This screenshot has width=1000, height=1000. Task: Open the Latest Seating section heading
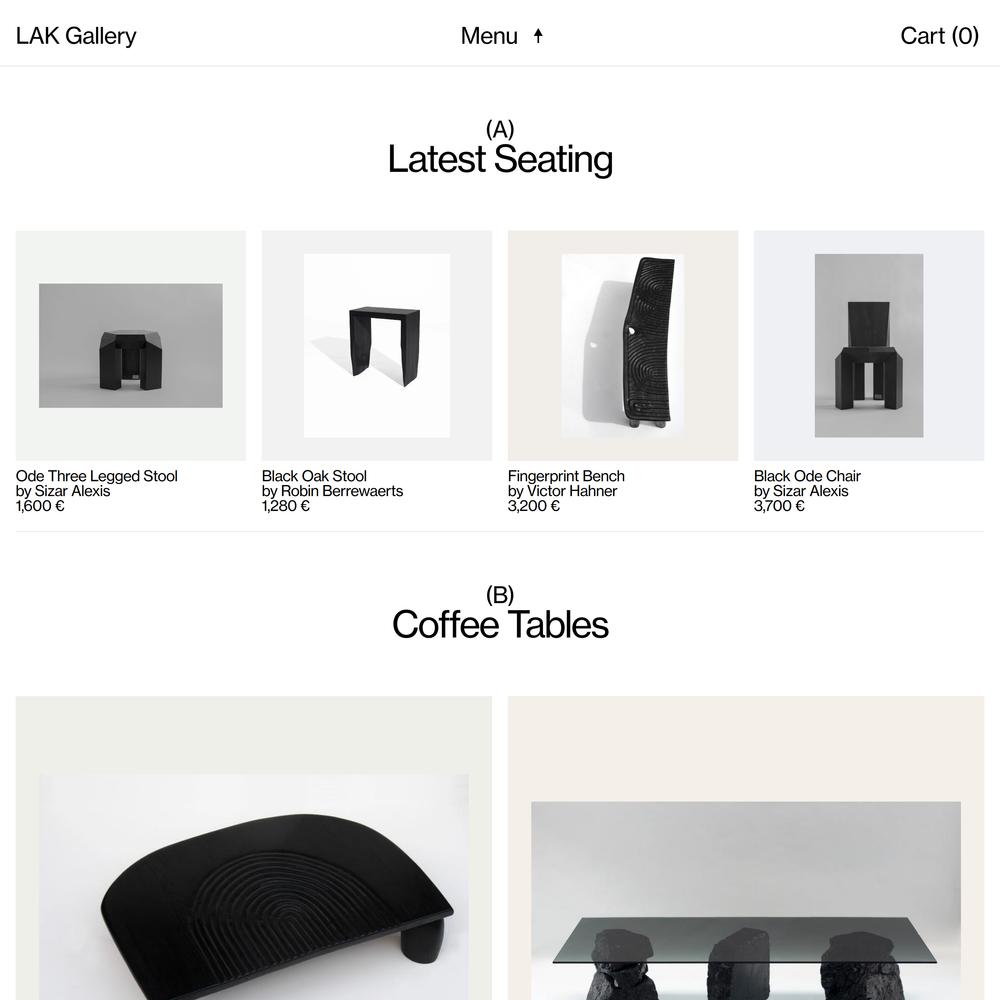click(x=500, y=159)
